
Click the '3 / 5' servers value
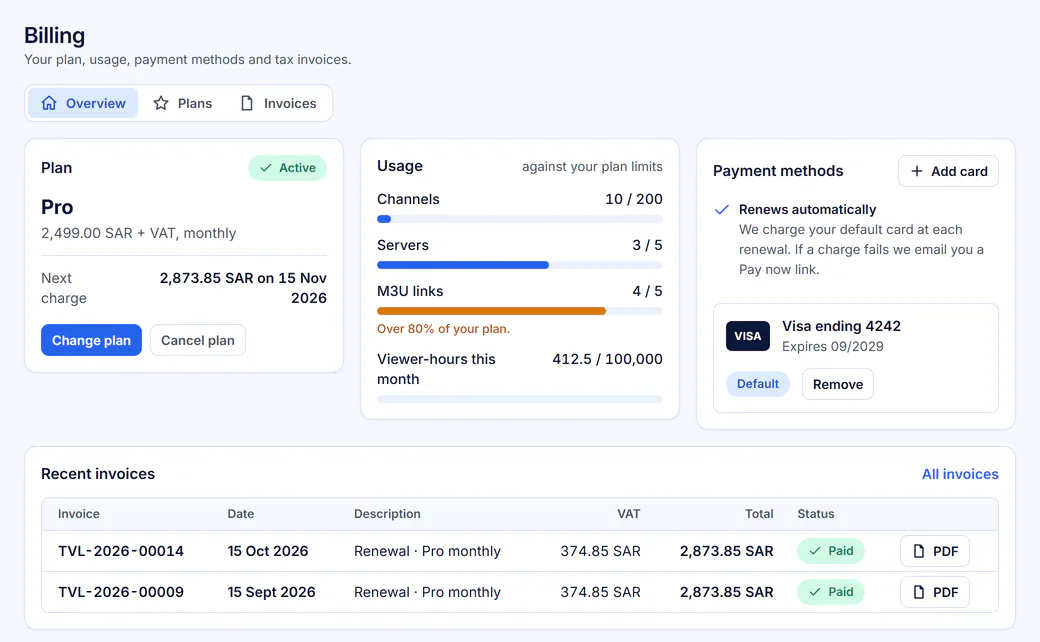pos(647,245)
